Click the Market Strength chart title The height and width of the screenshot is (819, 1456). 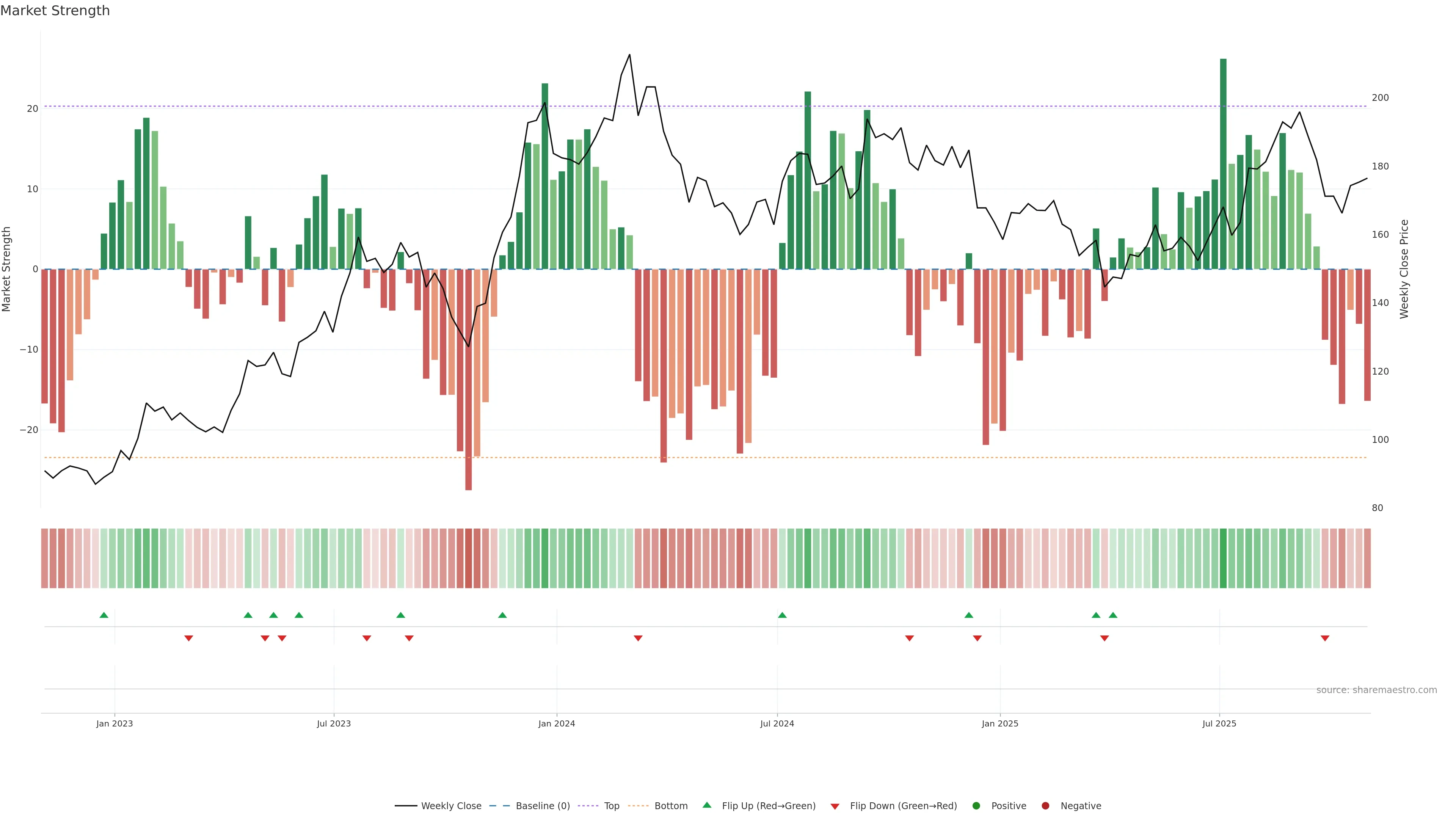click(55, 11)
